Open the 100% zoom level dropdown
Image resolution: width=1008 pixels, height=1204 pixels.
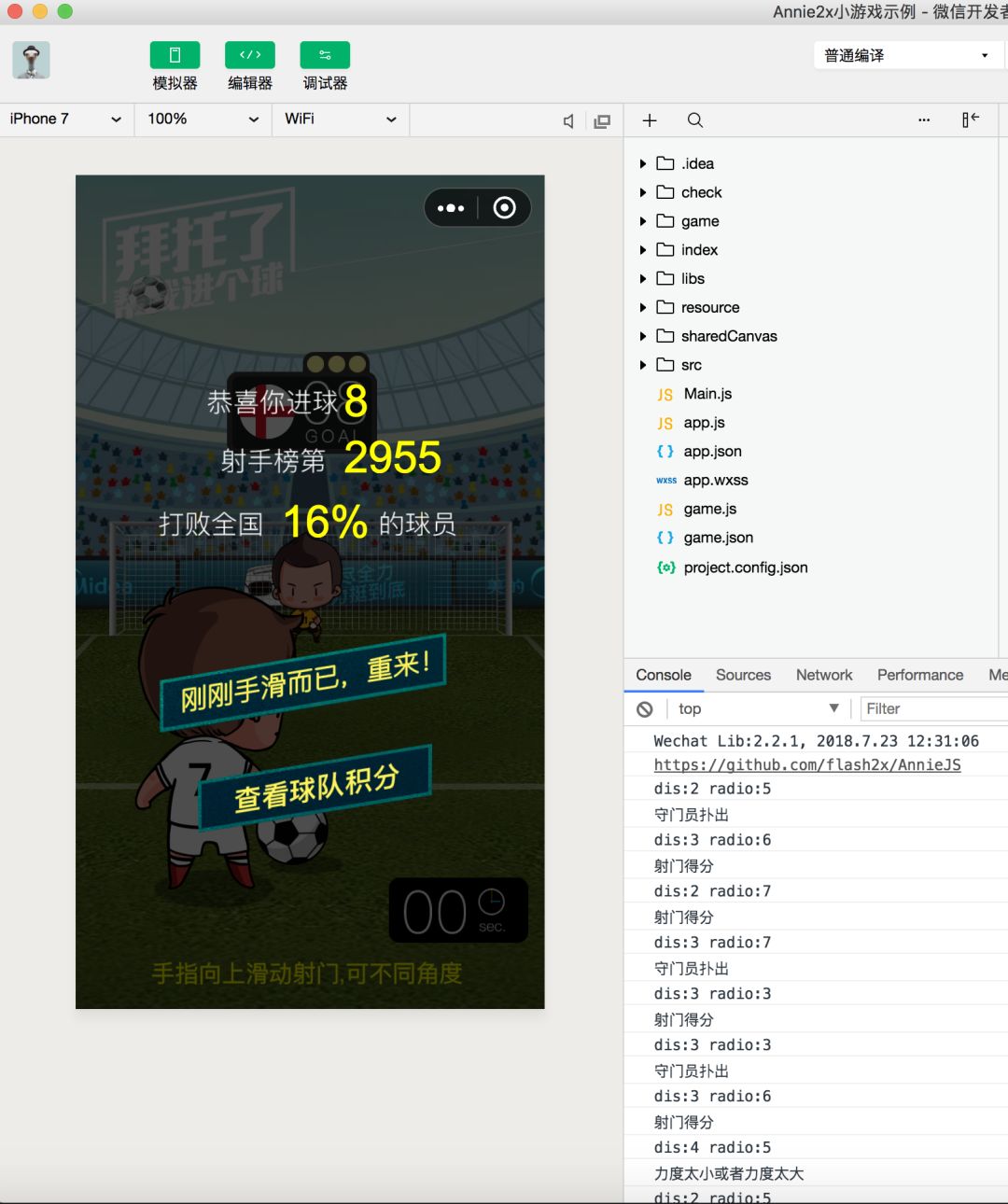(x=203, y=119)
